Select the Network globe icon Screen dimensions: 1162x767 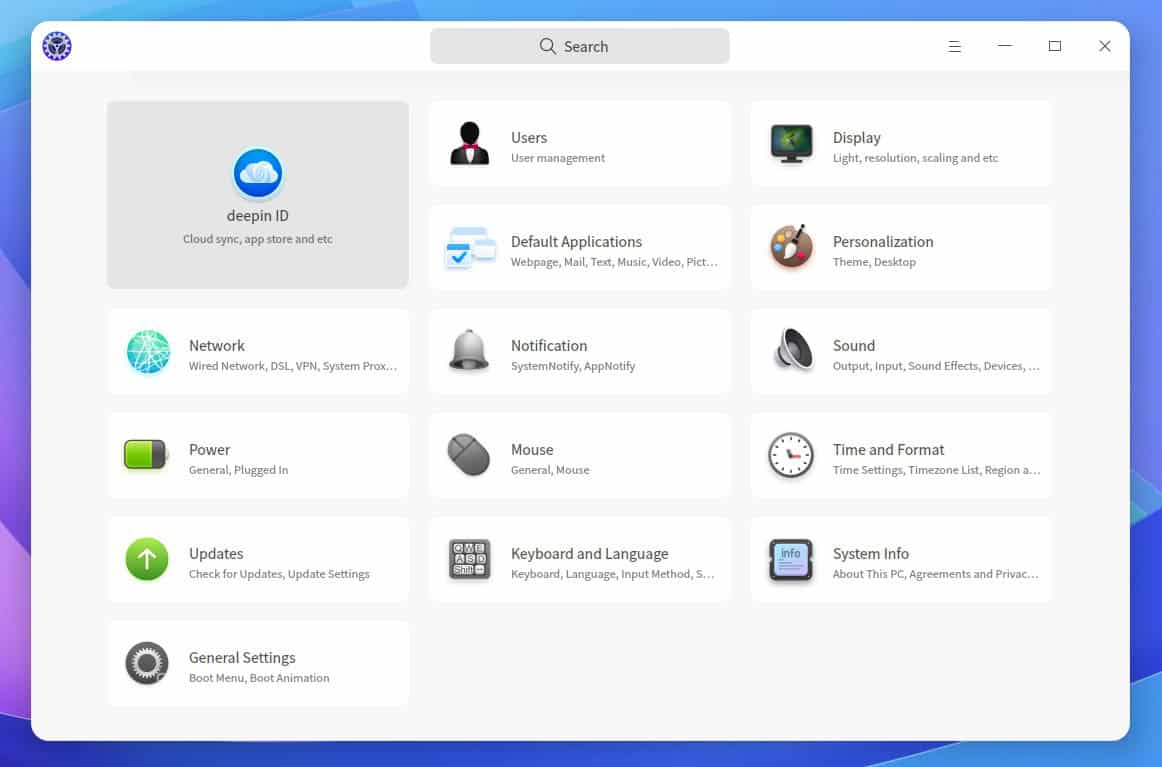pos(148,351)
